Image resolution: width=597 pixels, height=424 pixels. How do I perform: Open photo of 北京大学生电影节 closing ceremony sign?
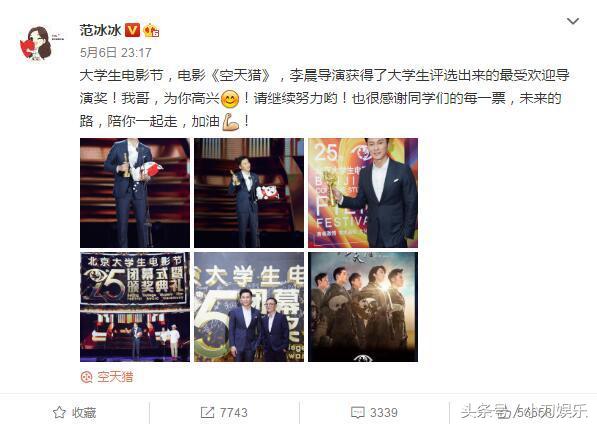135,307
